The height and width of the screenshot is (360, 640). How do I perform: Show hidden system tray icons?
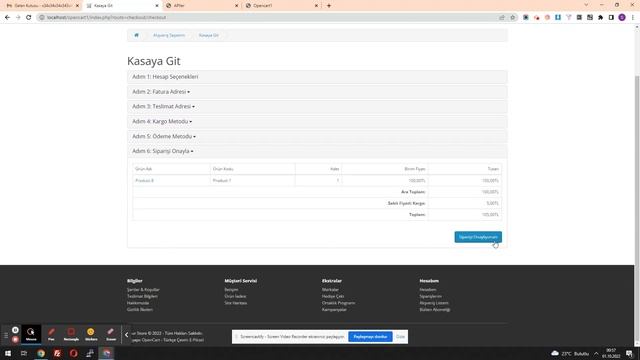coord(596,353)
